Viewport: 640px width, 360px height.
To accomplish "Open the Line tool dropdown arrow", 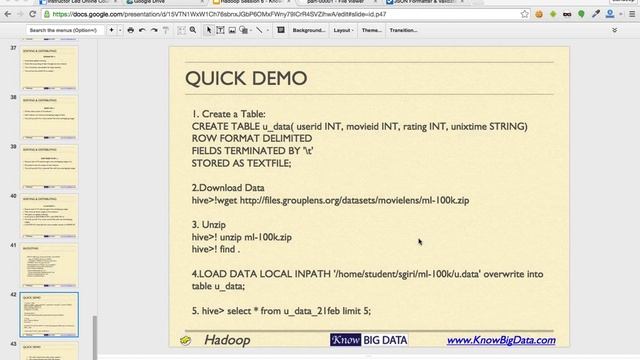I will [x=267, y=30].
